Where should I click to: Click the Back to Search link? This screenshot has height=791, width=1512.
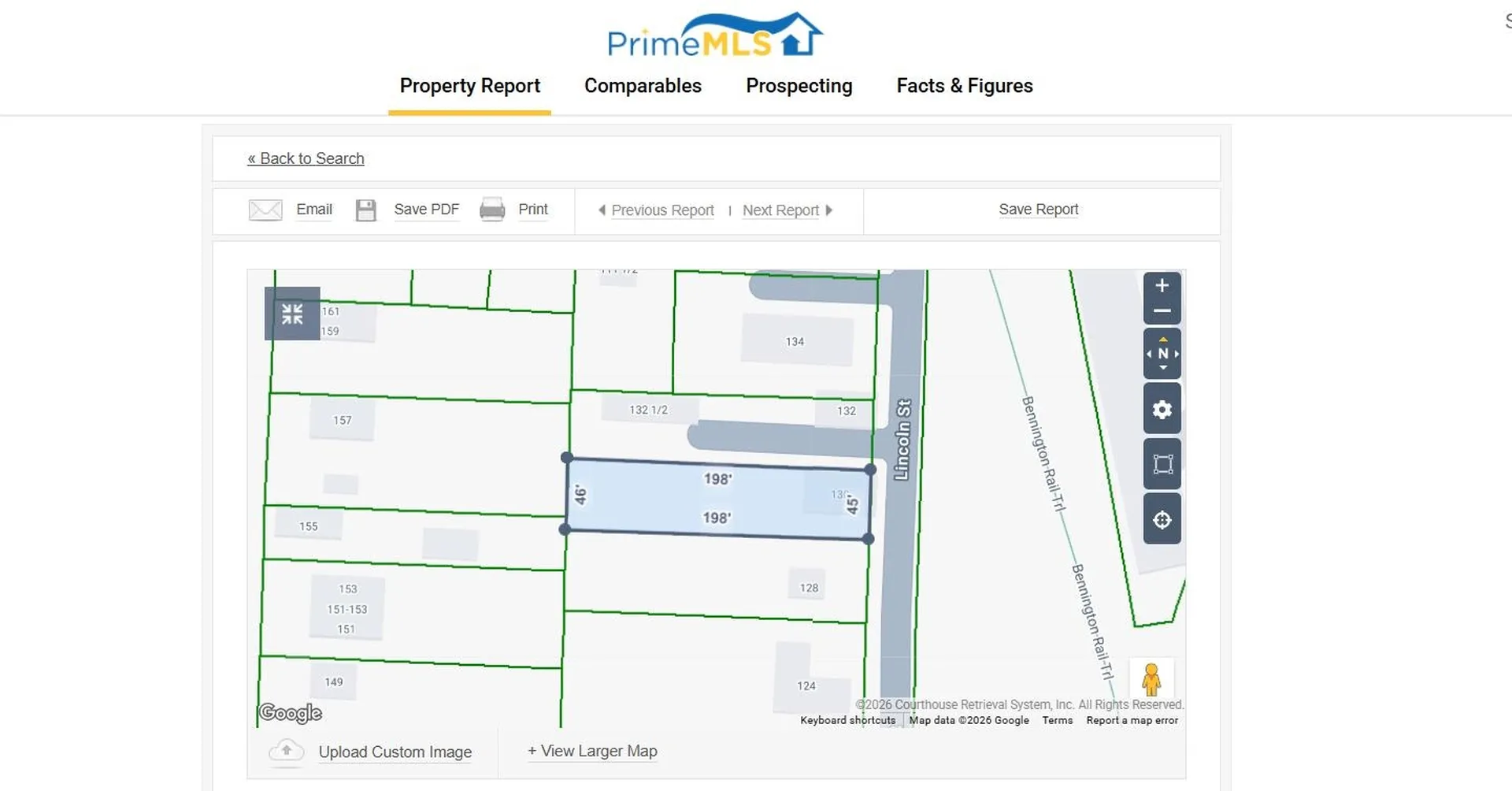click(x=306, y=158)
